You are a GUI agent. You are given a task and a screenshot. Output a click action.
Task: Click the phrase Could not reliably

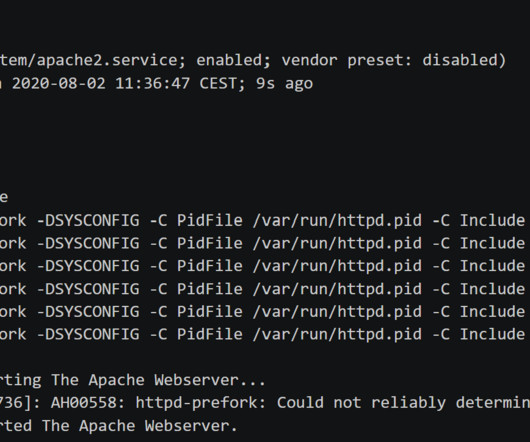[x=361, y=403]
